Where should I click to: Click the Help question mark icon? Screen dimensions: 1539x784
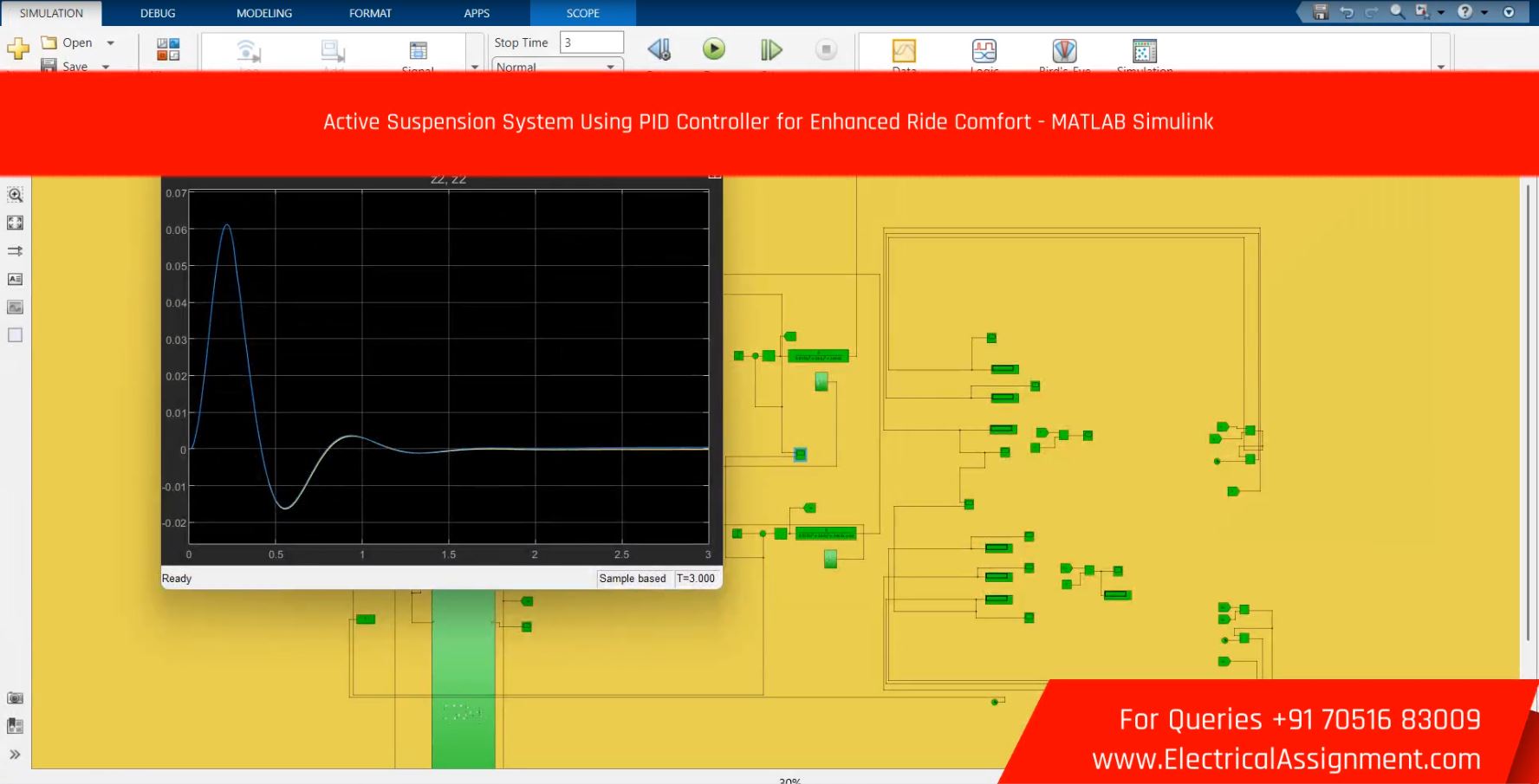click(x=1465, y=12)
